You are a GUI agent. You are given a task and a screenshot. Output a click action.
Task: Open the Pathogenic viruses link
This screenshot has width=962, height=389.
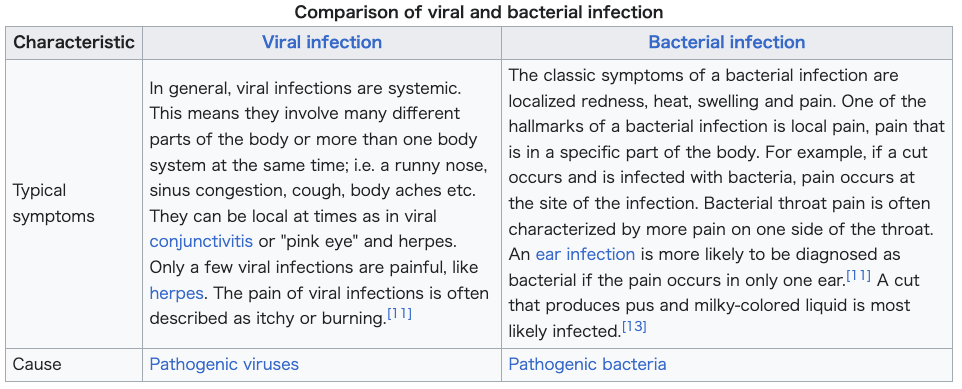[x=224, y=364]
